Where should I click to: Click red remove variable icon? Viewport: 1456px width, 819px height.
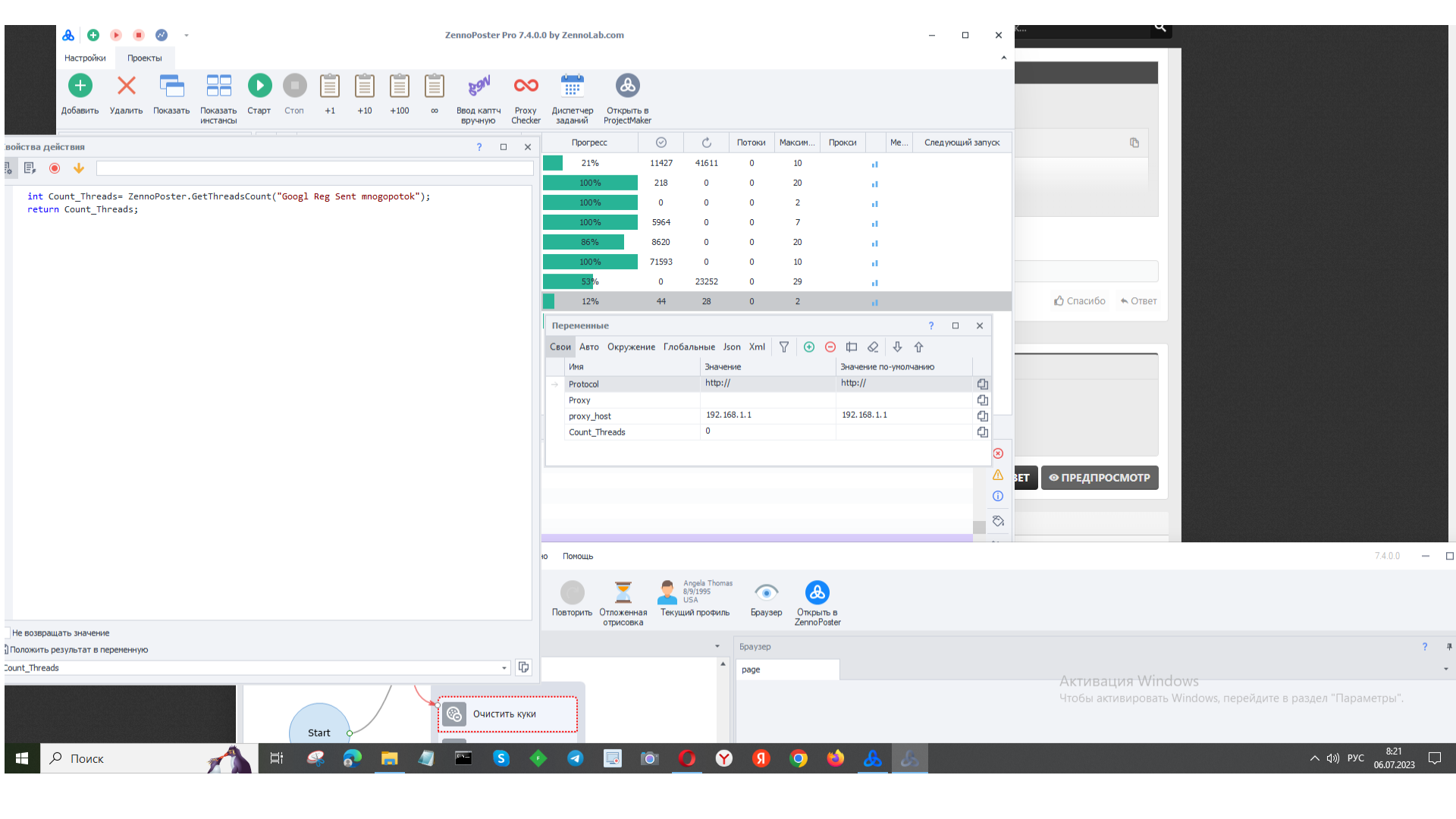(x=830, y=347)
